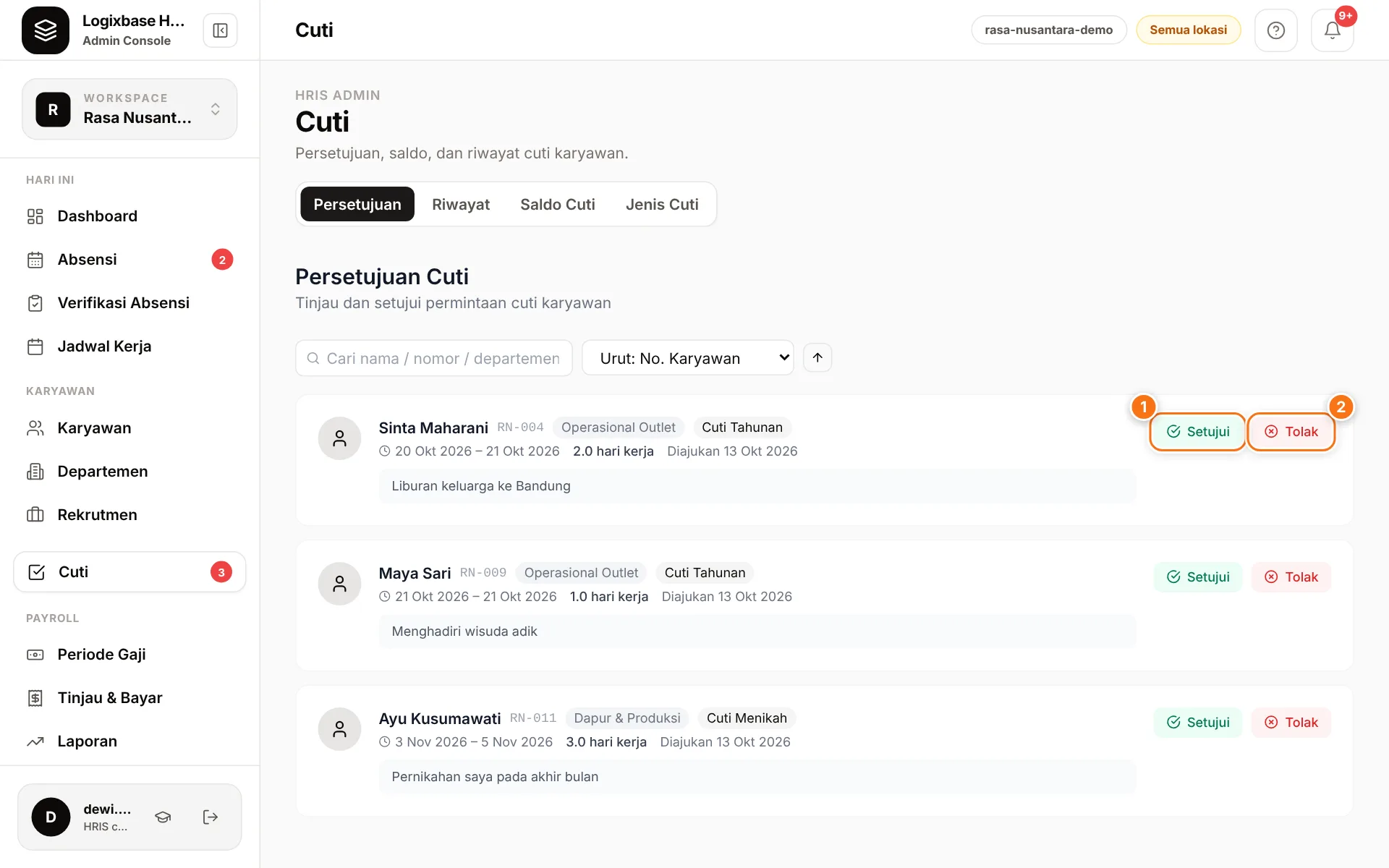Click the Logixbase layers logo
The width and height of the screenshot is (1389, 868).
coord(46,30)
